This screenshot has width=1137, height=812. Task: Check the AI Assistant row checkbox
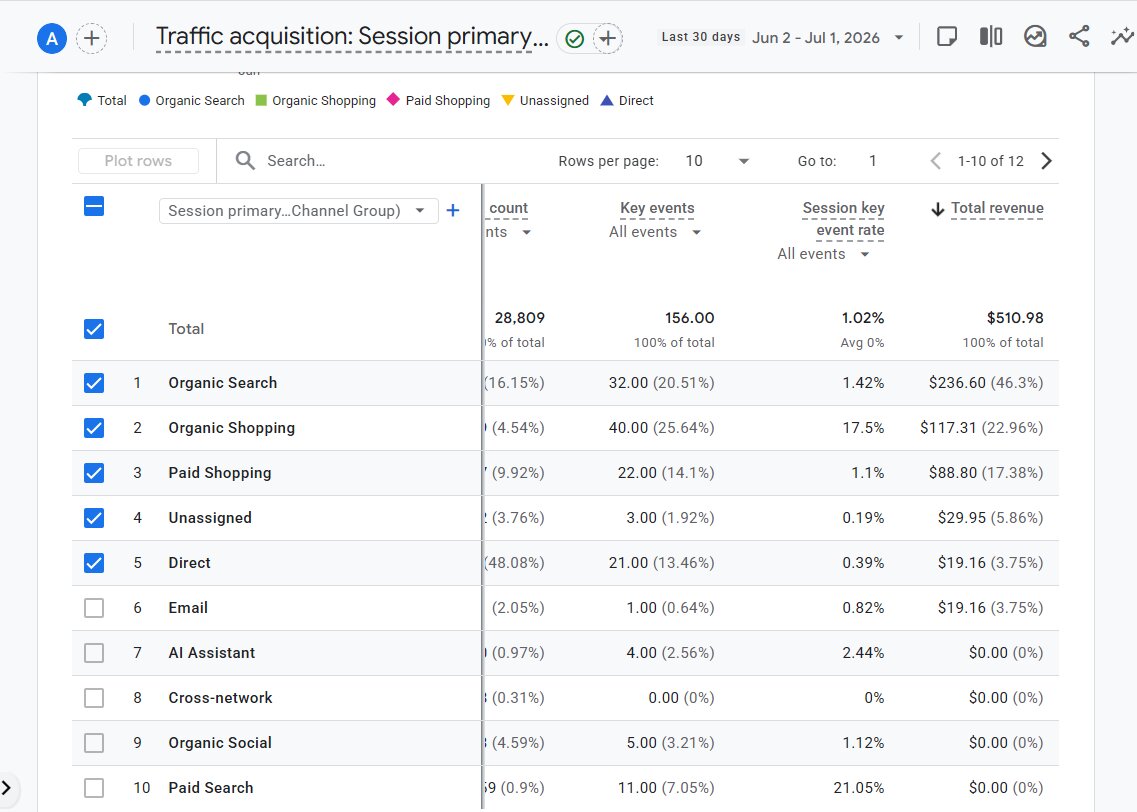click(x=94, y=652)
